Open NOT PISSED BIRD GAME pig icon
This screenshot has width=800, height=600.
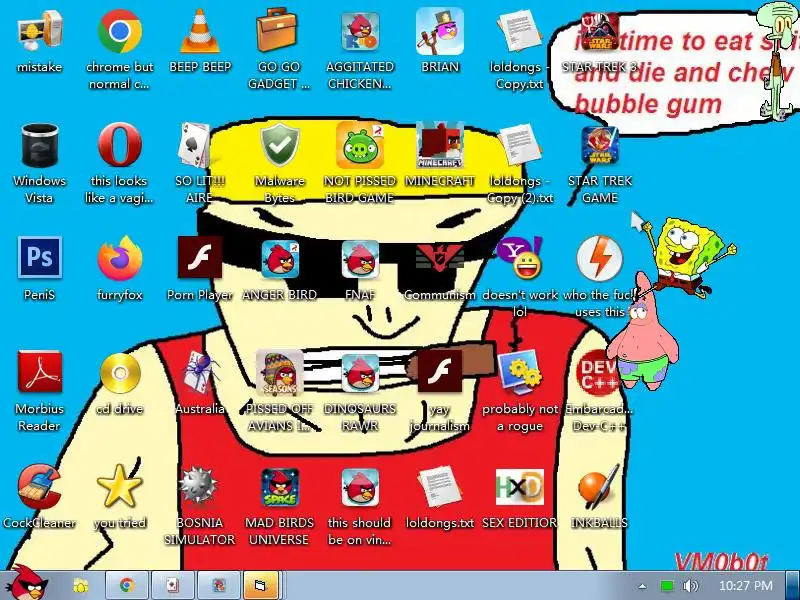360,146
